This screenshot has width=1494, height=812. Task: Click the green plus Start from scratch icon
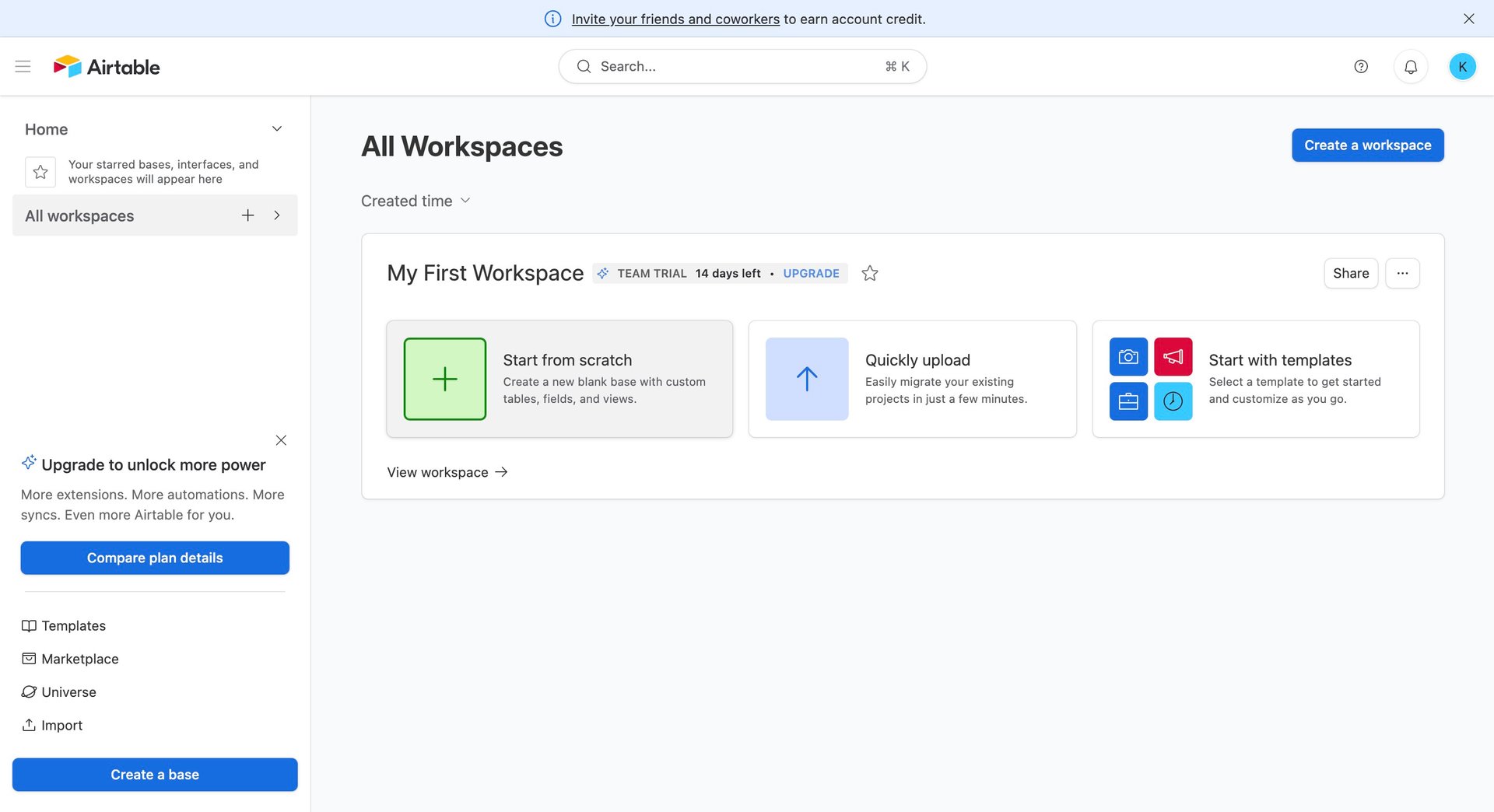coord(445,379)
